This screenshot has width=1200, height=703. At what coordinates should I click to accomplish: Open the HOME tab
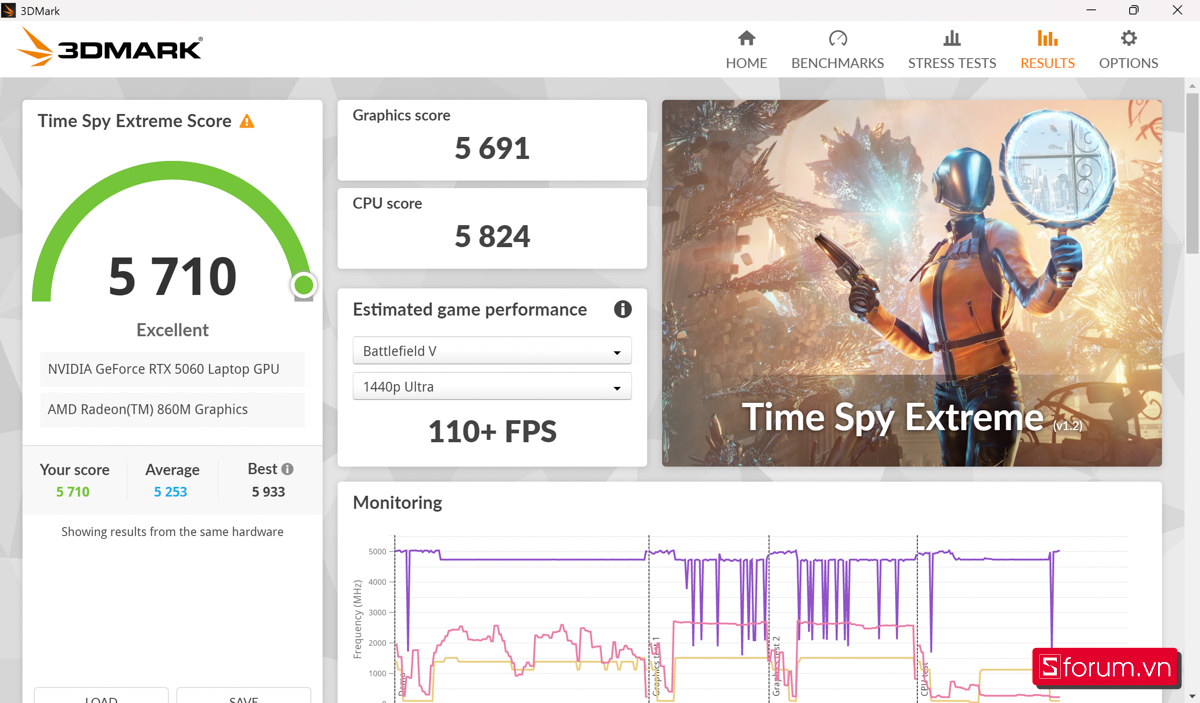point(746,50)
